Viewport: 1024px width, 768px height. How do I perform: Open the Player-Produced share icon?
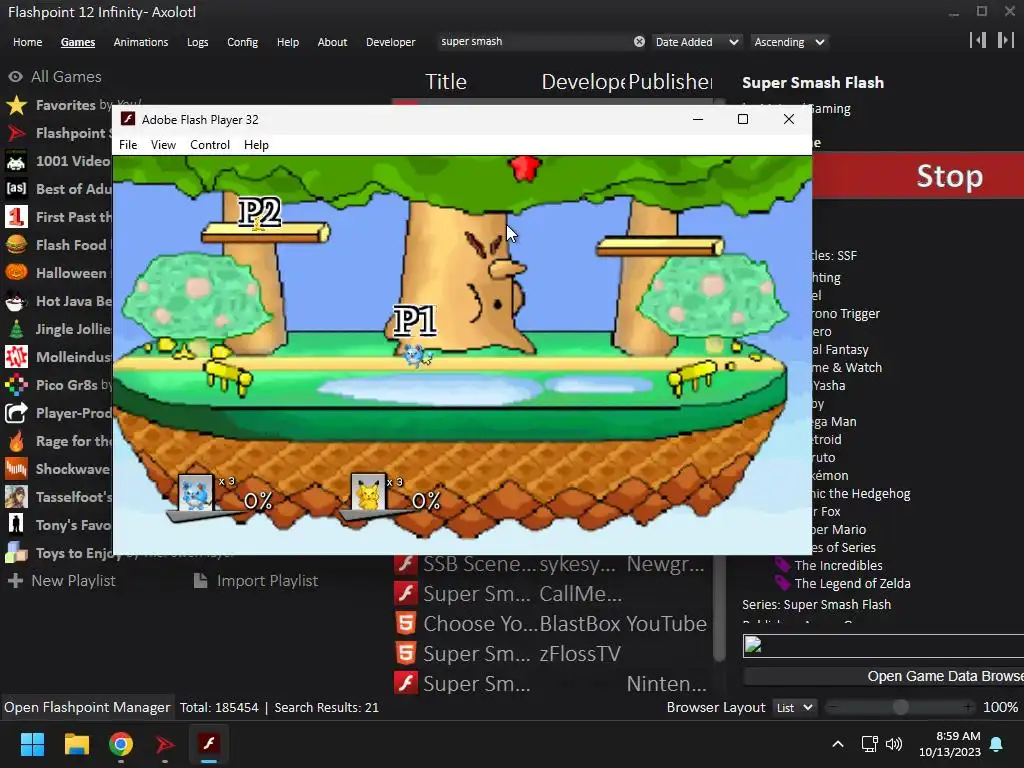(16, 413)
